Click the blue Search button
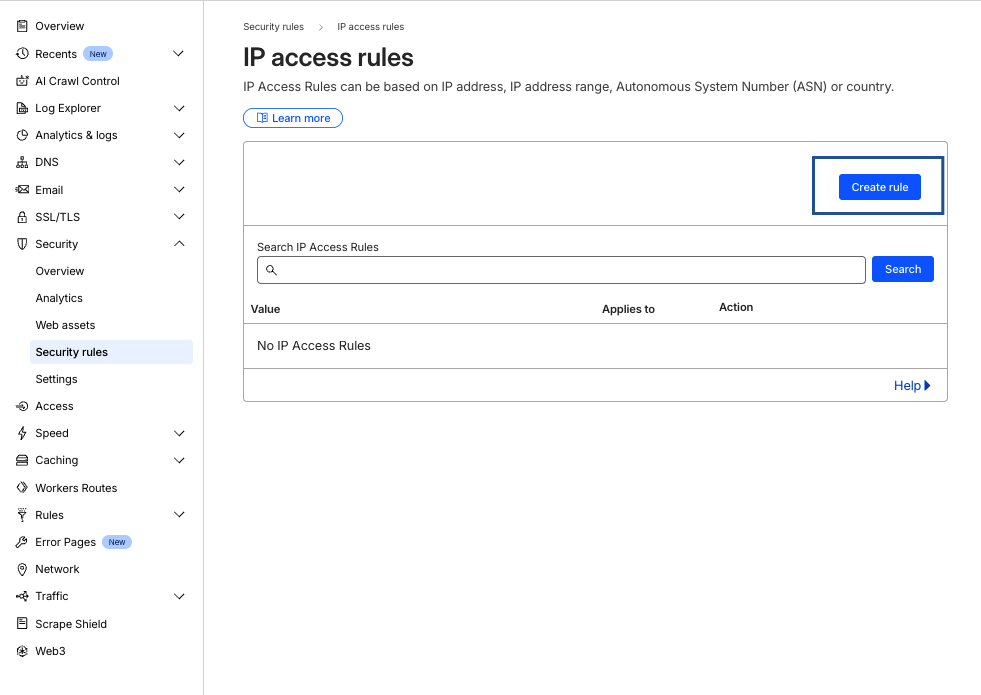 click(x=903, y=269)
